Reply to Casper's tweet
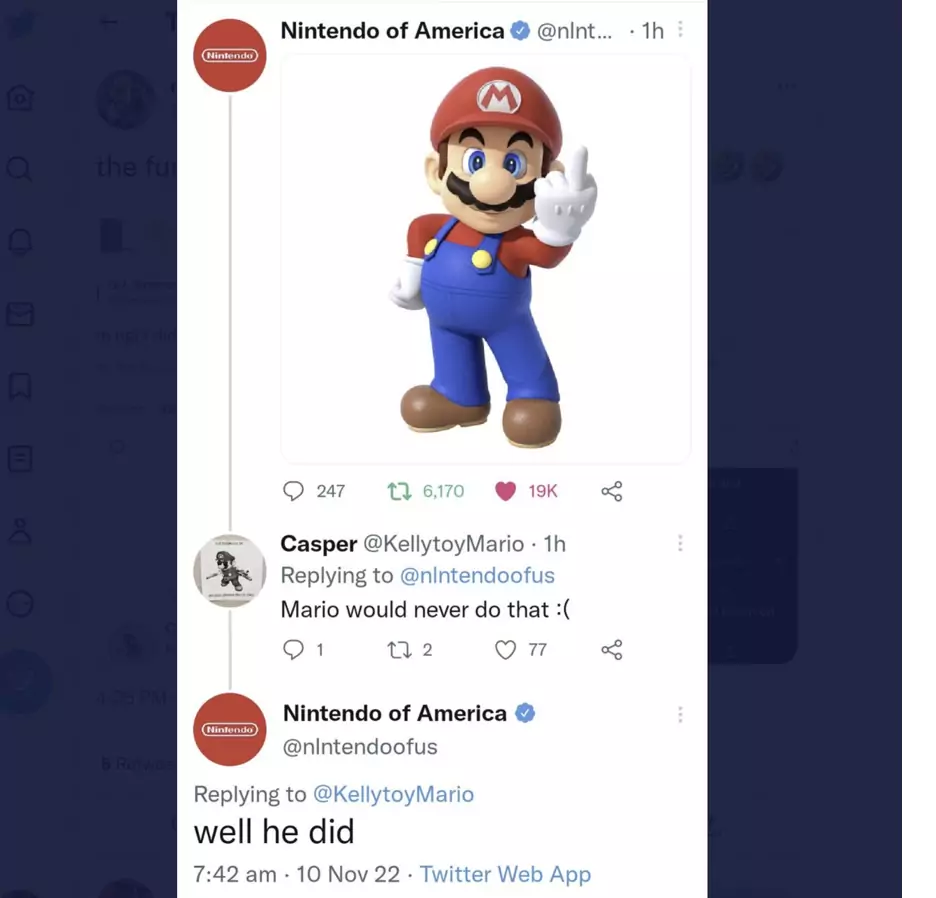This screenshot has width=936, height=898. 293,650
